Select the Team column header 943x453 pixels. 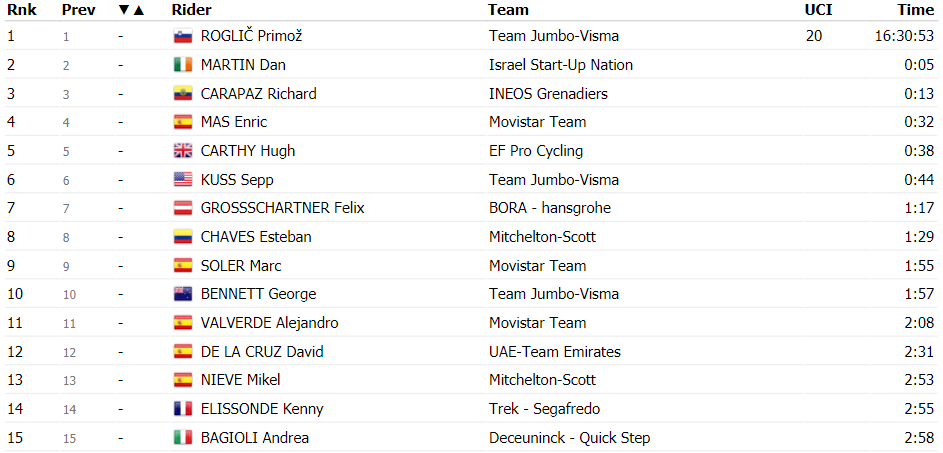coord(508,10)
